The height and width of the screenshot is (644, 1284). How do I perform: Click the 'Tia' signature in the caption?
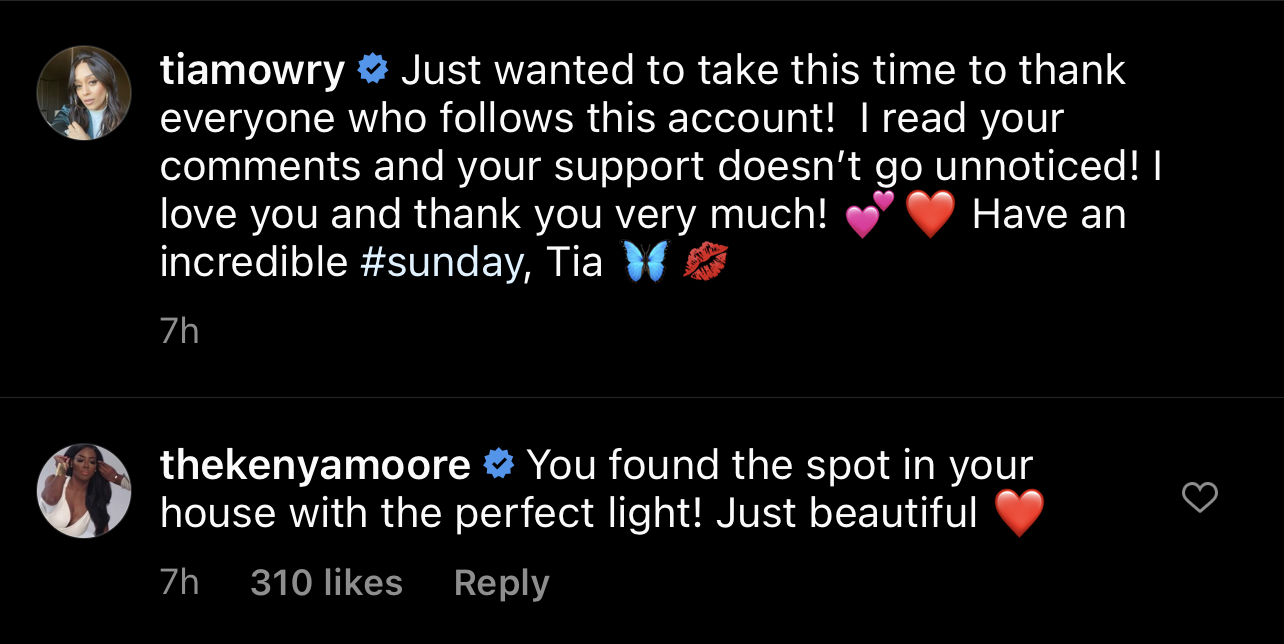575,262
